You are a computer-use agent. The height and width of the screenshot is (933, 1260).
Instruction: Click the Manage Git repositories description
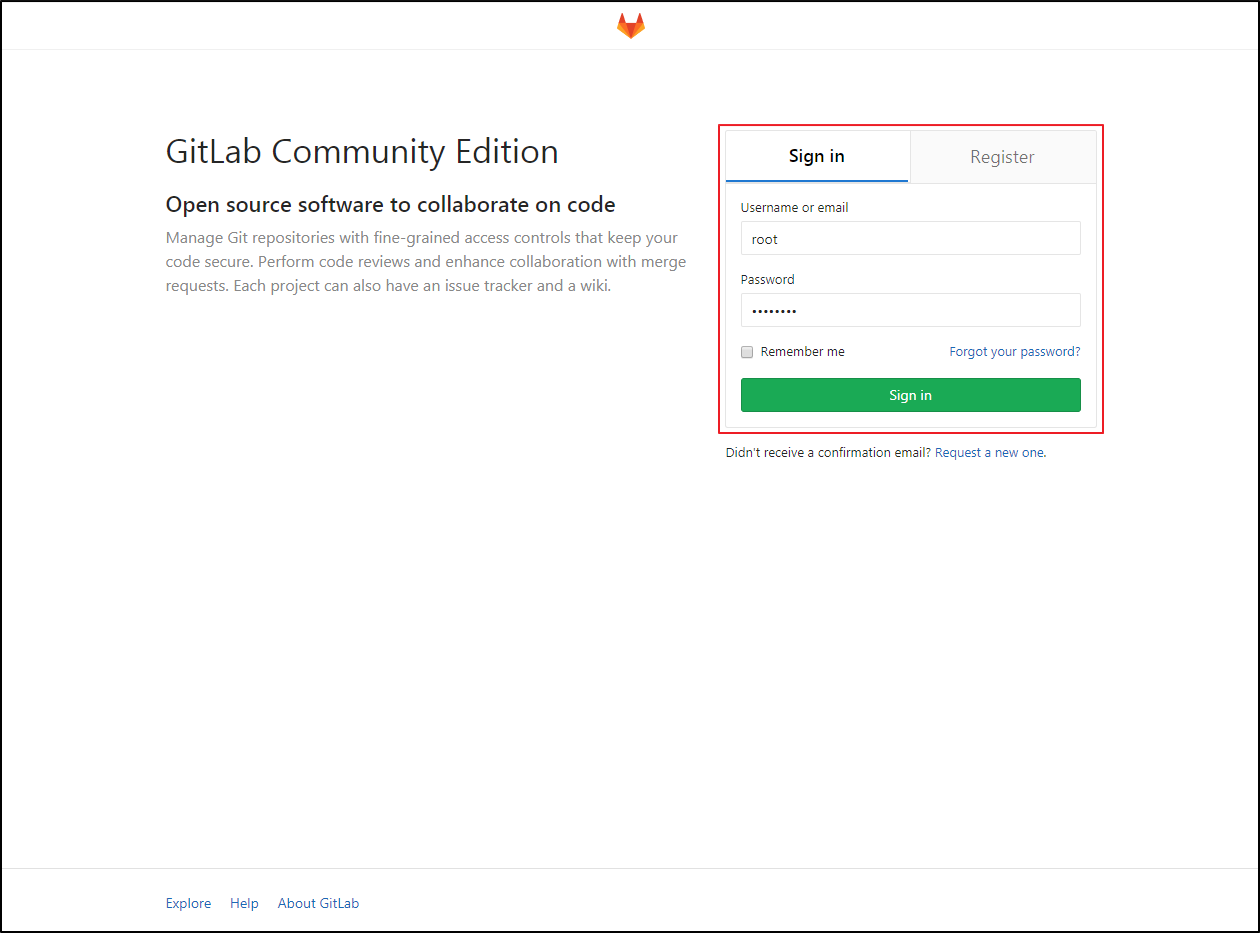(426, 262)
